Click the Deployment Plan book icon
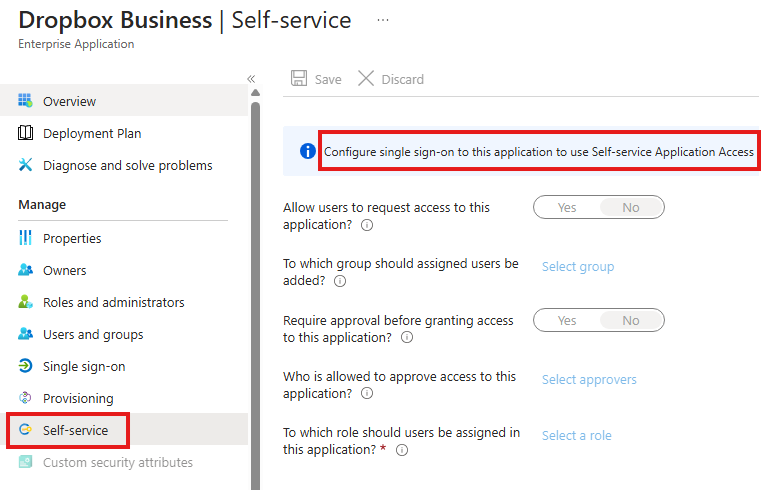Viewport: 761px width, 490px height. click(25, 132)
